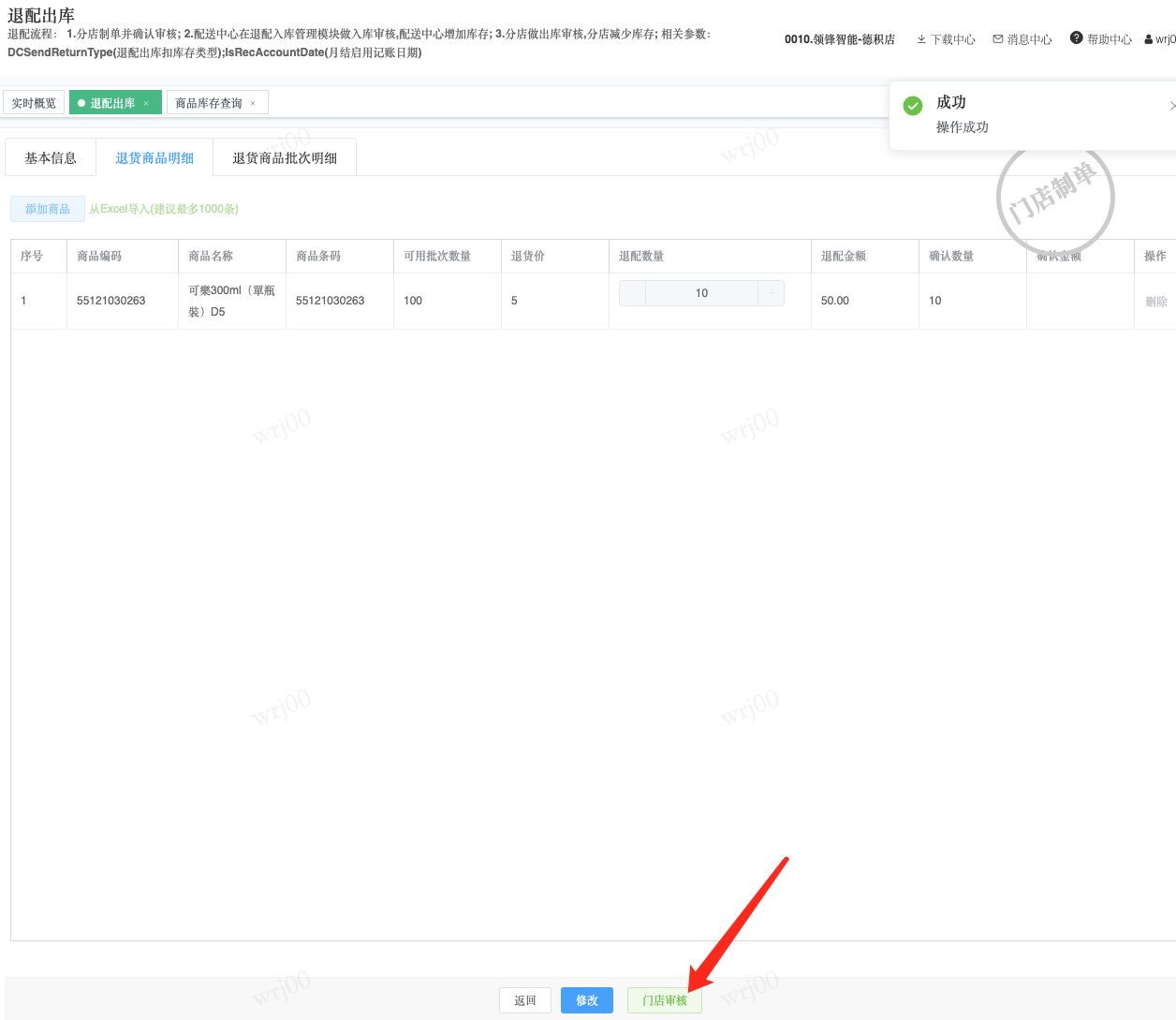Viewport: 1176px width, 1020px height.
Task: Click 从Excel导入 link
Action: 164,209
